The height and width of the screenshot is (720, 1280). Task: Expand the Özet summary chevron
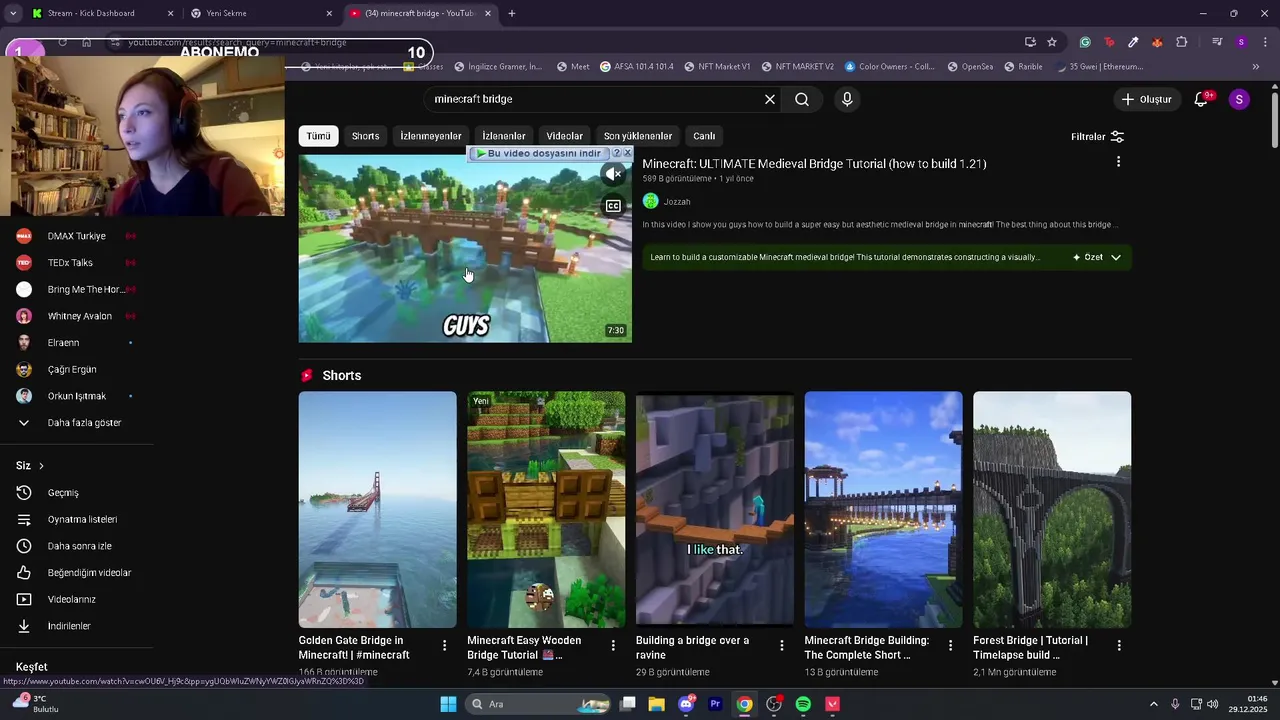coord(1116,257)
